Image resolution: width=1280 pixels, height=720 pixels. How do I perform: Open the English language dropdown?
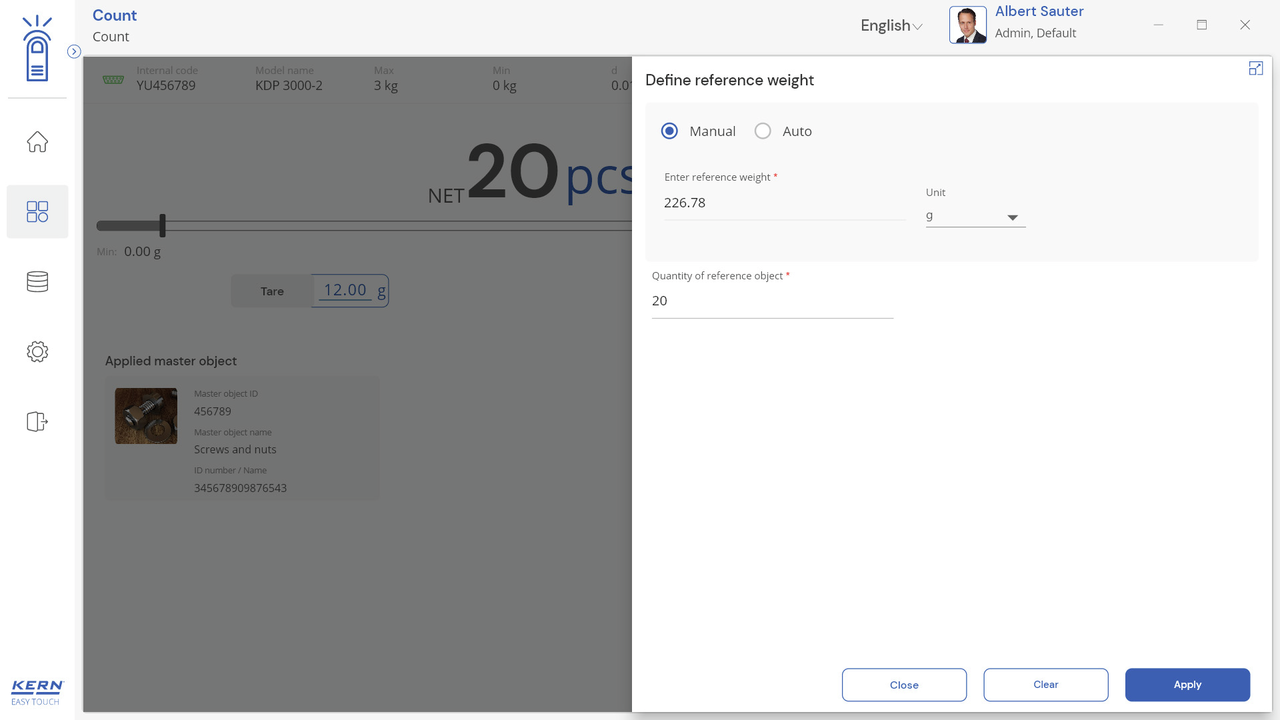[891, 26]
